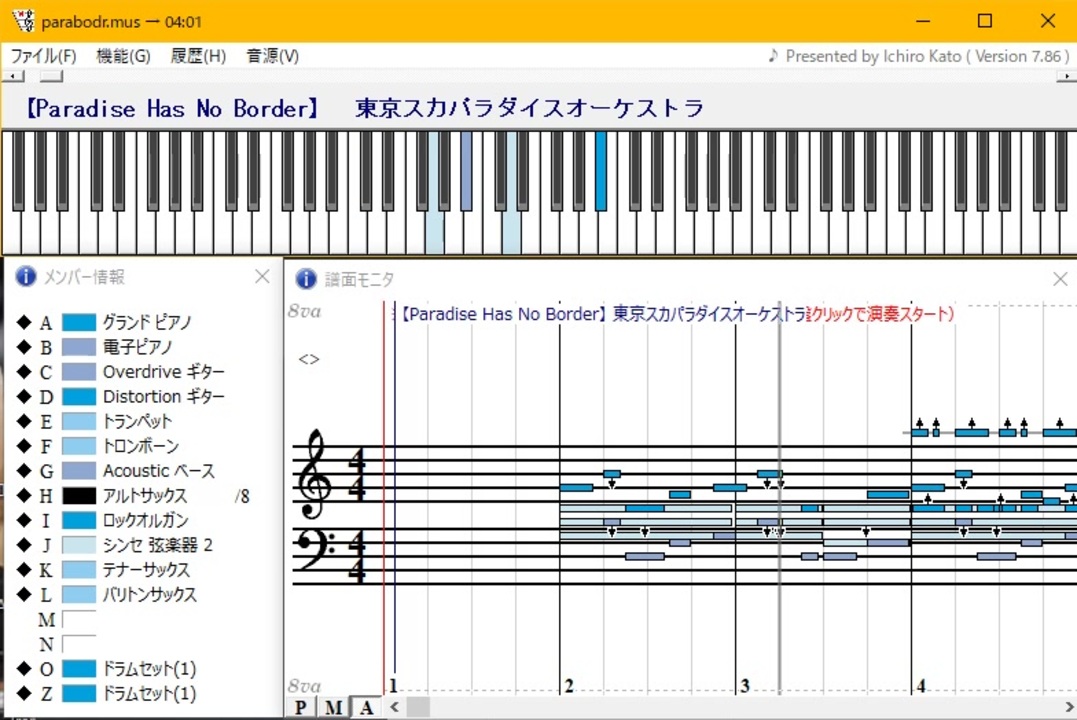Screen dimensions: 1077x720
Task: Select the ドラムセット(1) name in row O
Action: 150,668
